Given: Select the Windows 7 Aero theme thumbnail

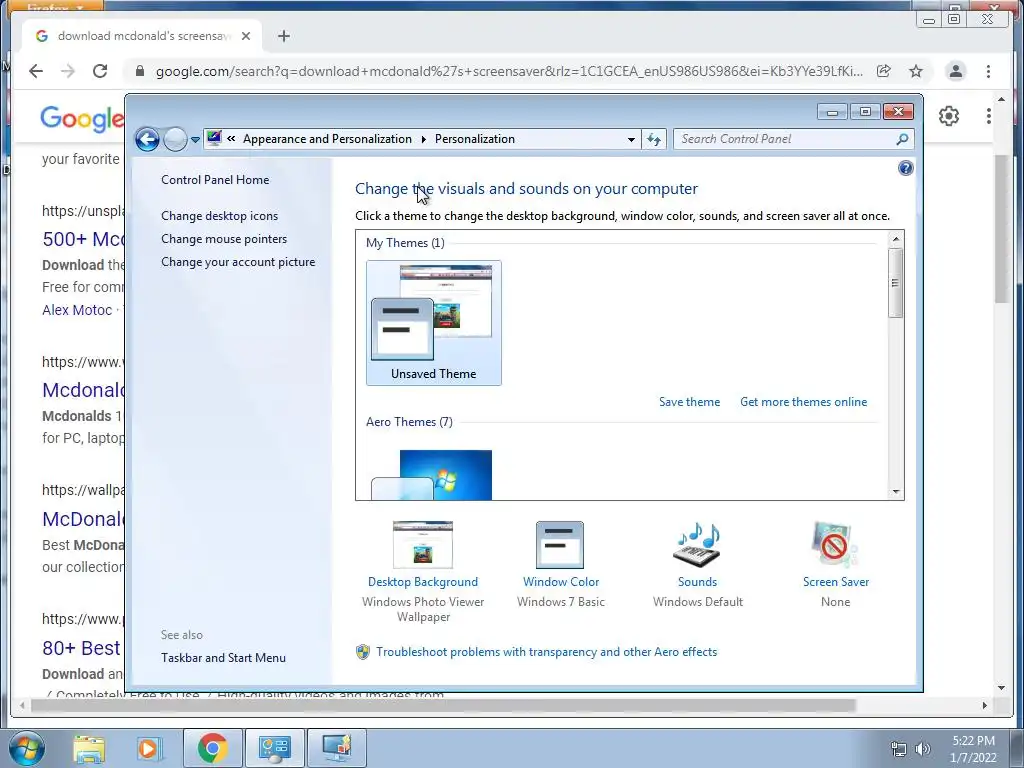Looking at the screenshot, I should tap(432, 475).
